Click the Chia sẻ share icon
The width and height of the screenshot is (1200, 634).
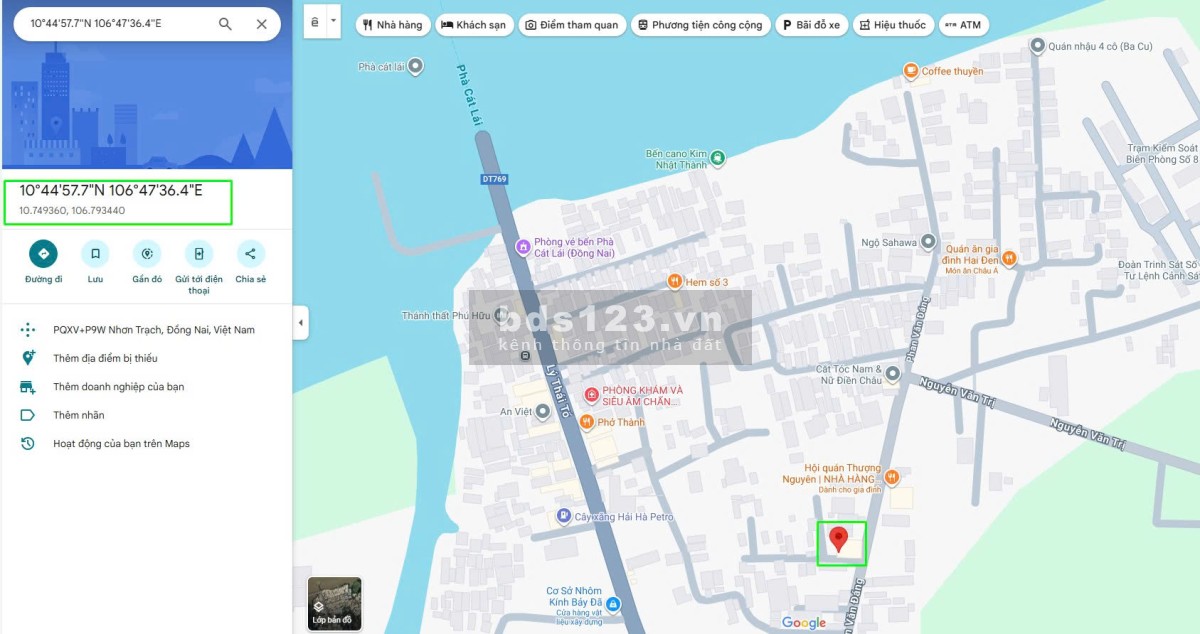point(250,254)
